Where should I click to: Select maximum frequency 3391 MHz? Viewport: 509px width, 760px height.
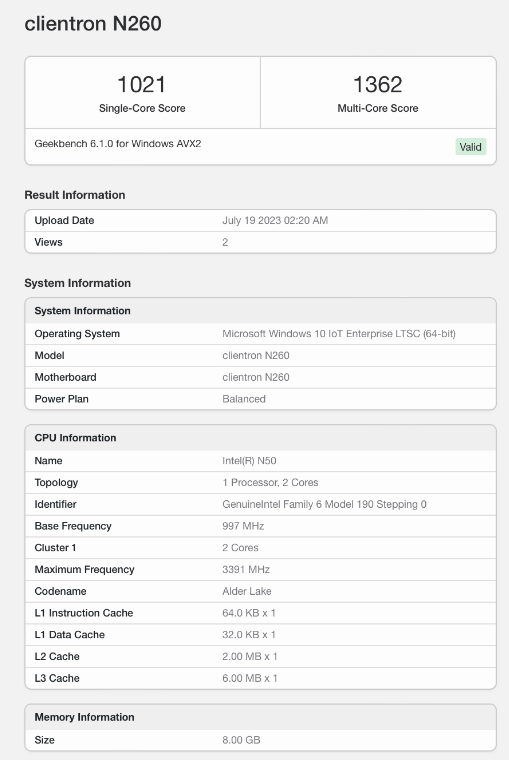click(x=246, y=570)
